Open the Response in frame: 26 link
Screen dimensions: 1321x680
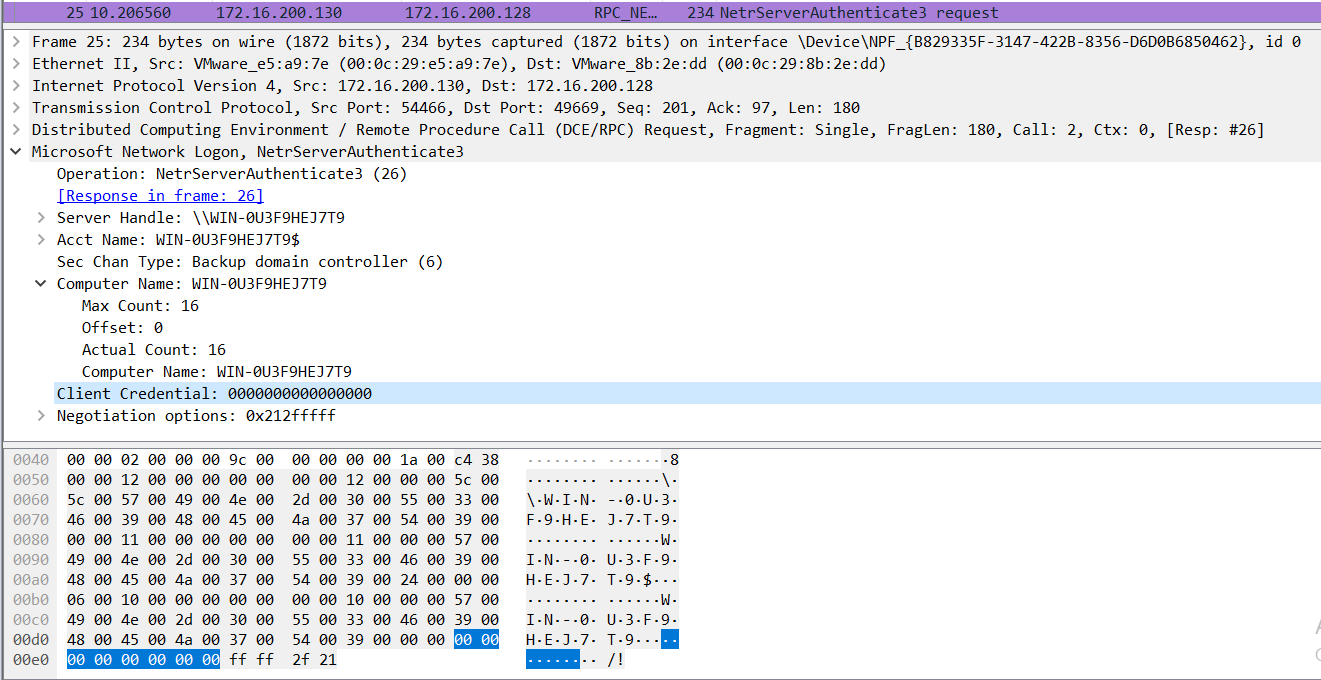click(x=160, y=196)
